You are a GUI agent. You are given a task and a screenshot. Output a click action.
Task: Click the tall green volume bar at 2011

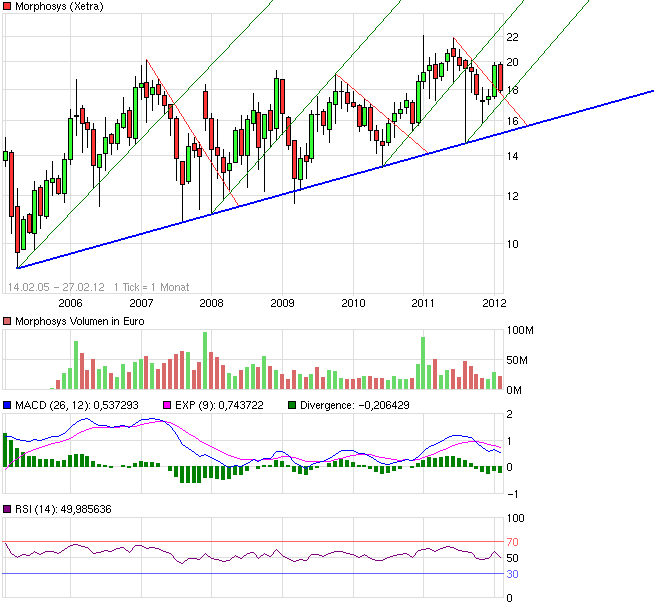423,363
